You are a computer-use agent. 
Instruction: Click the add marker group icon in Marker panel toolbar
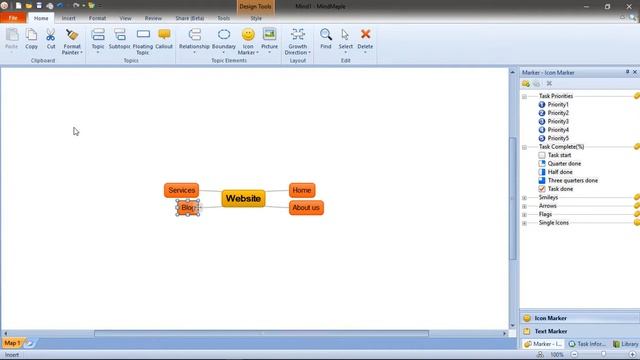pyautogui.click(x=526, y=84)
